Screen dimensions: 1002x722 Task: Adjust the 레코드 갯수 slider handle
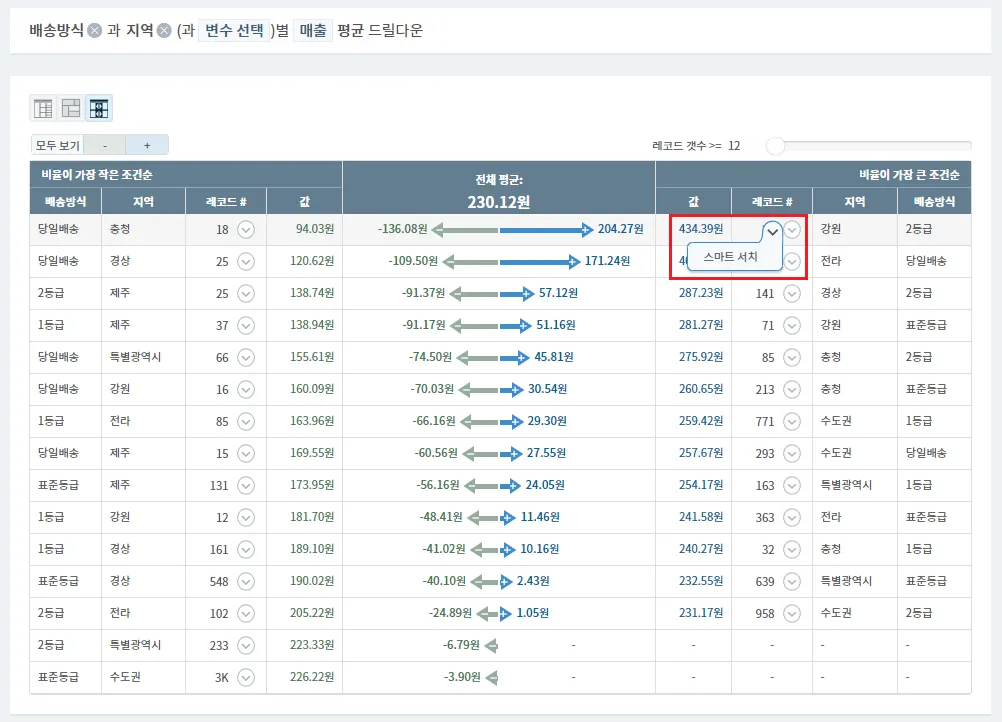[775, 146]
